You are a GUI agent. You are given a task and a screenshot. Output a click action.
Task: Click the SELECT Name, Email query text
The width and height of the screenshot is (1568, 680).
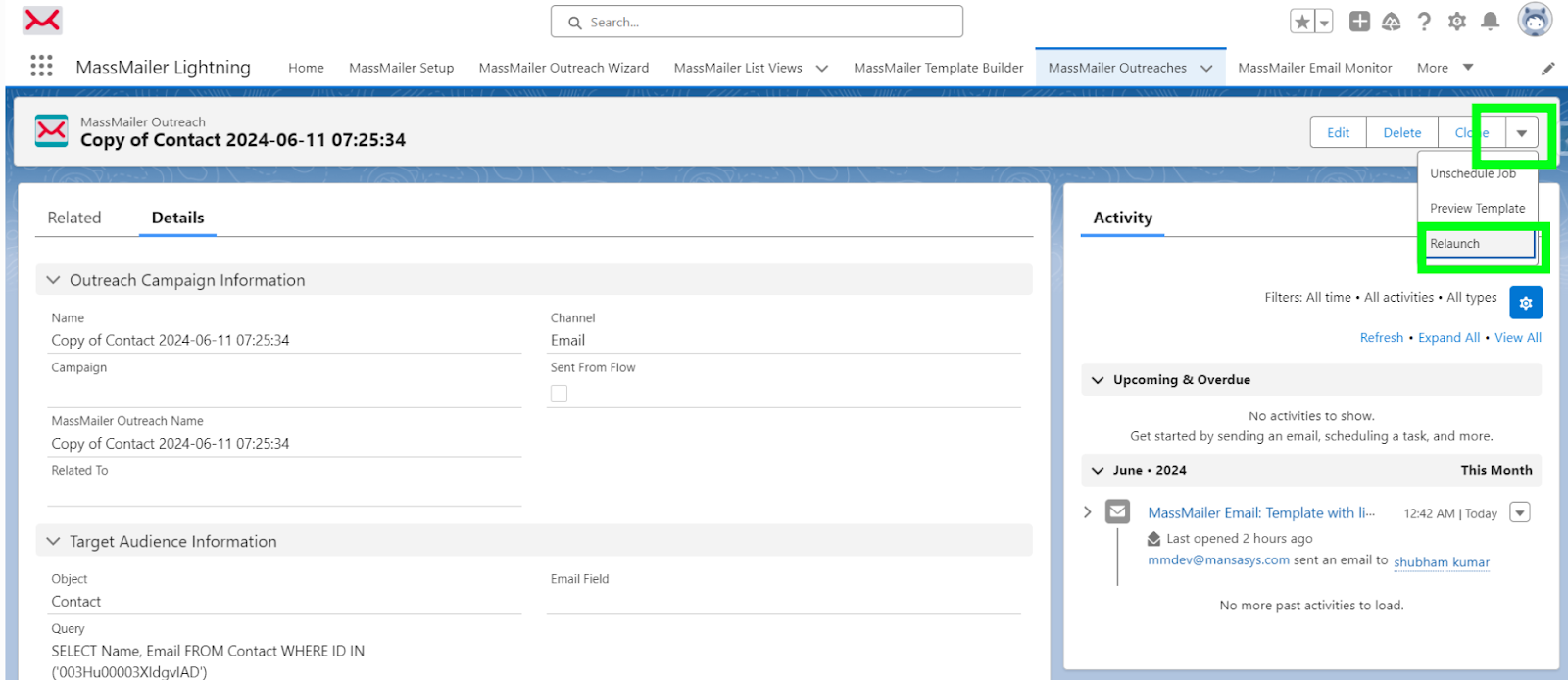tap(208, 661)
